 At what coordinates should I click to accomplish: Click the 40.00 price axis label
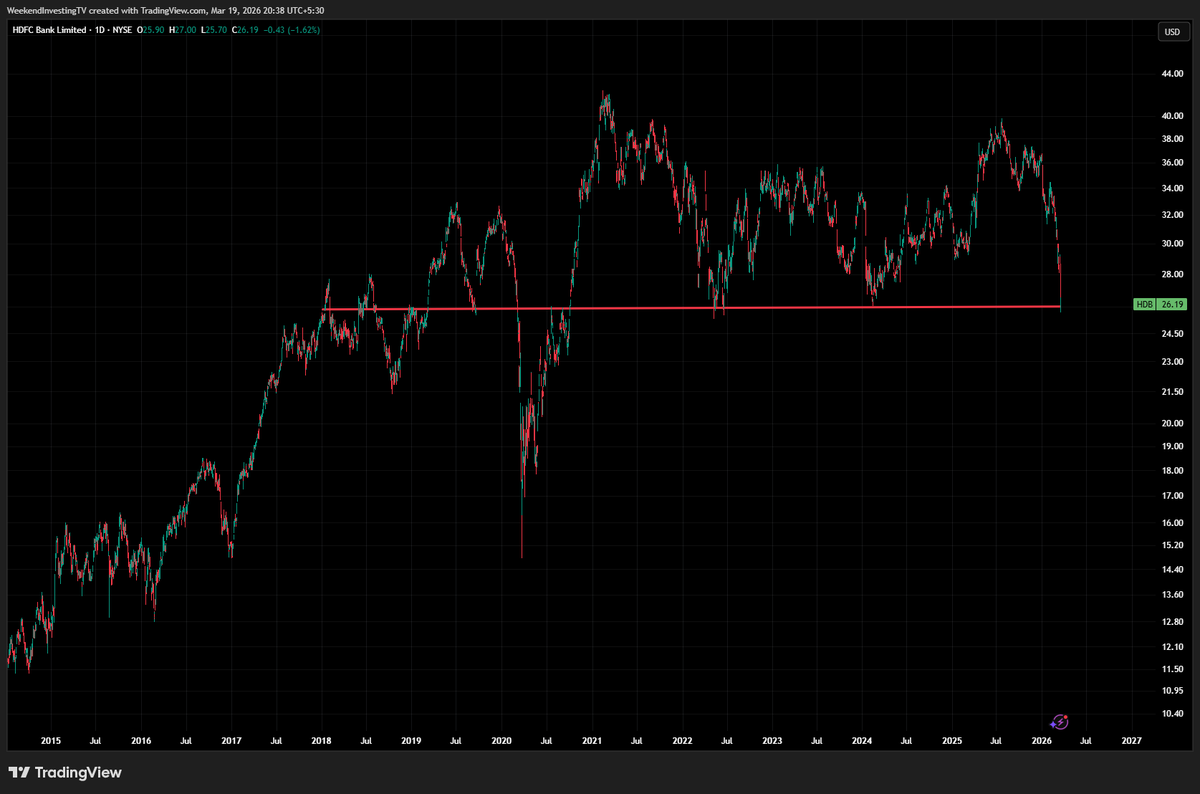[x=1171, y=116]
